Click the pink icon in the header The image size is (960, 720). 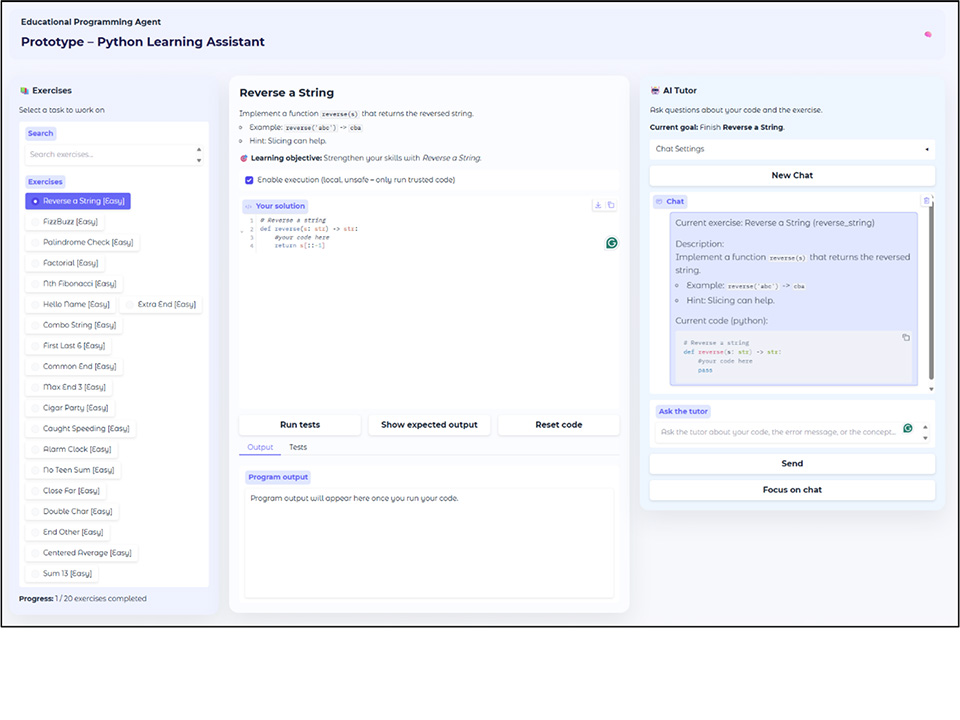click(x=928, y=34)
